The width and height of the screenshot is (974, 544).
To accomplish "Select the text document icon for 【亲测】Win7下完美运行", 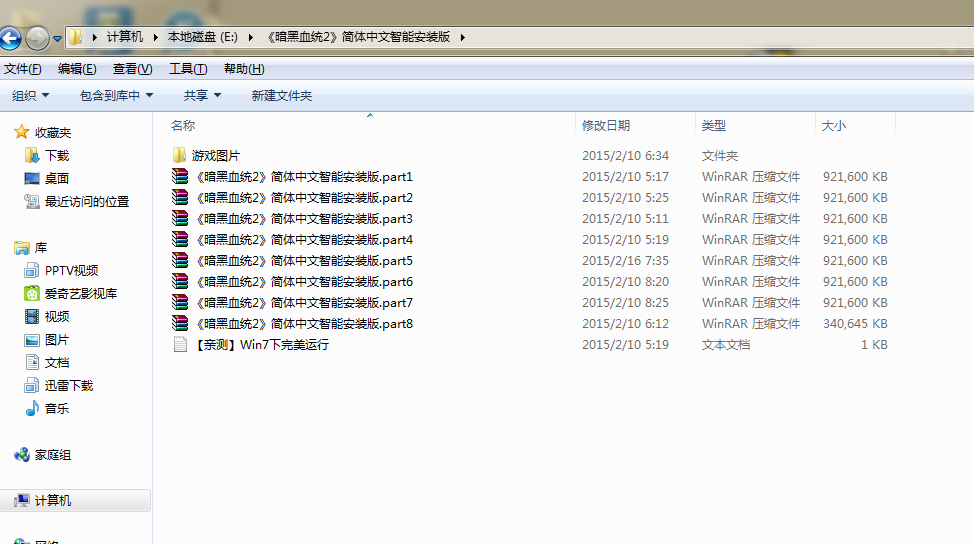I will point(180,344).
